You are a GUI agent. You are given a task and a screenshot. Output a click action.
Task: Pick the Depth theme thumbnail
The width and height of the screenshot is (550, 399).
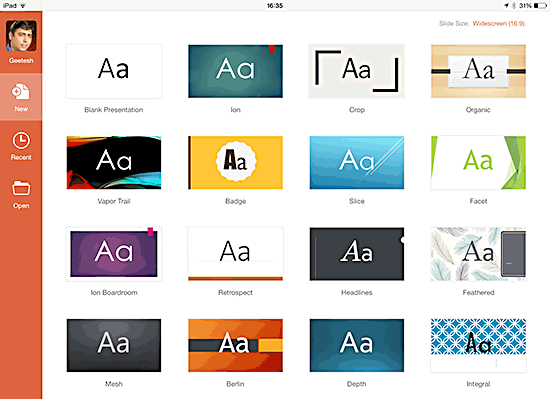click(x=357, y=345)
